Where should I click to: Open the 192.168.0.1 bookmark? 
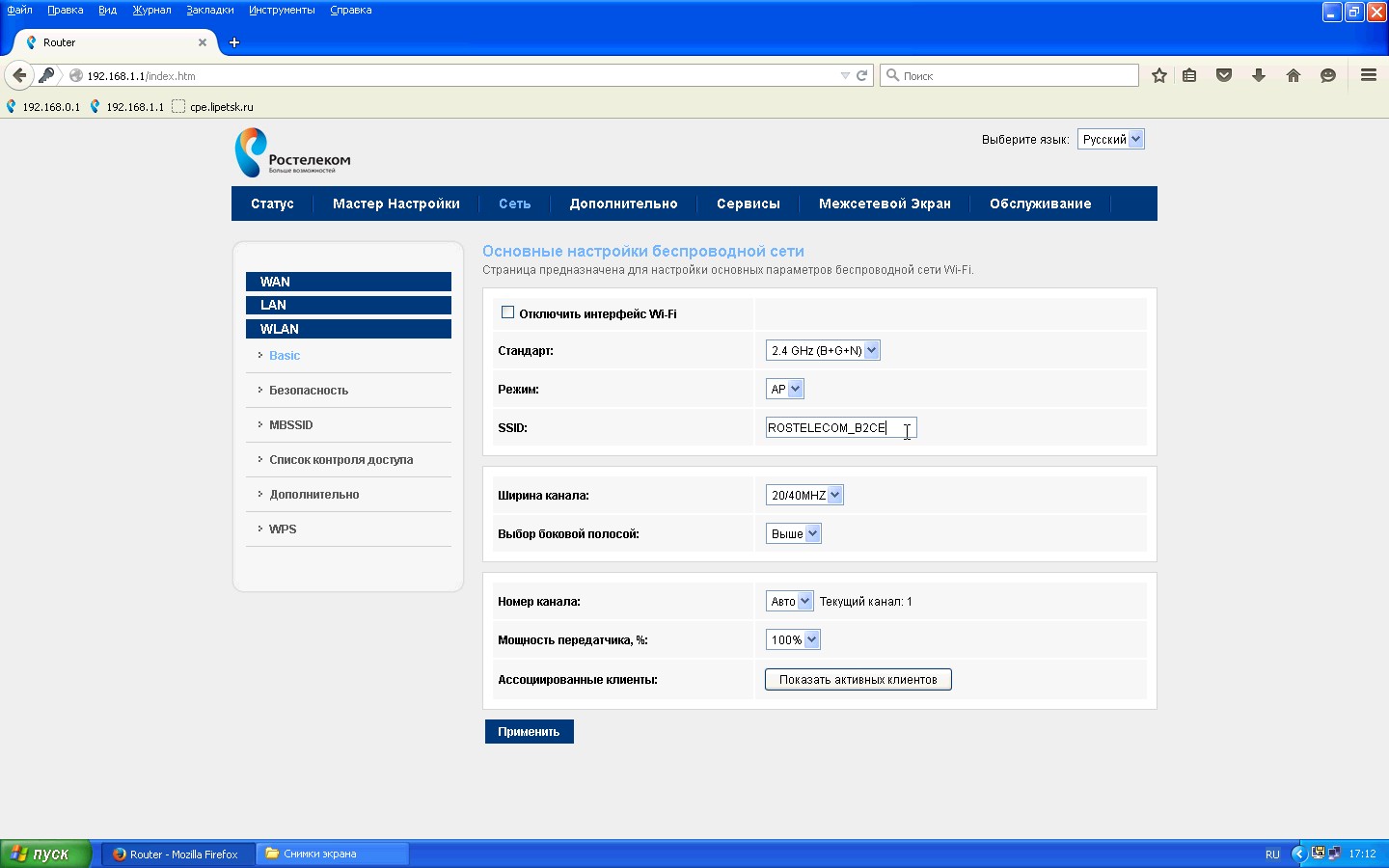pyautogui.click(x=43, y=107)
